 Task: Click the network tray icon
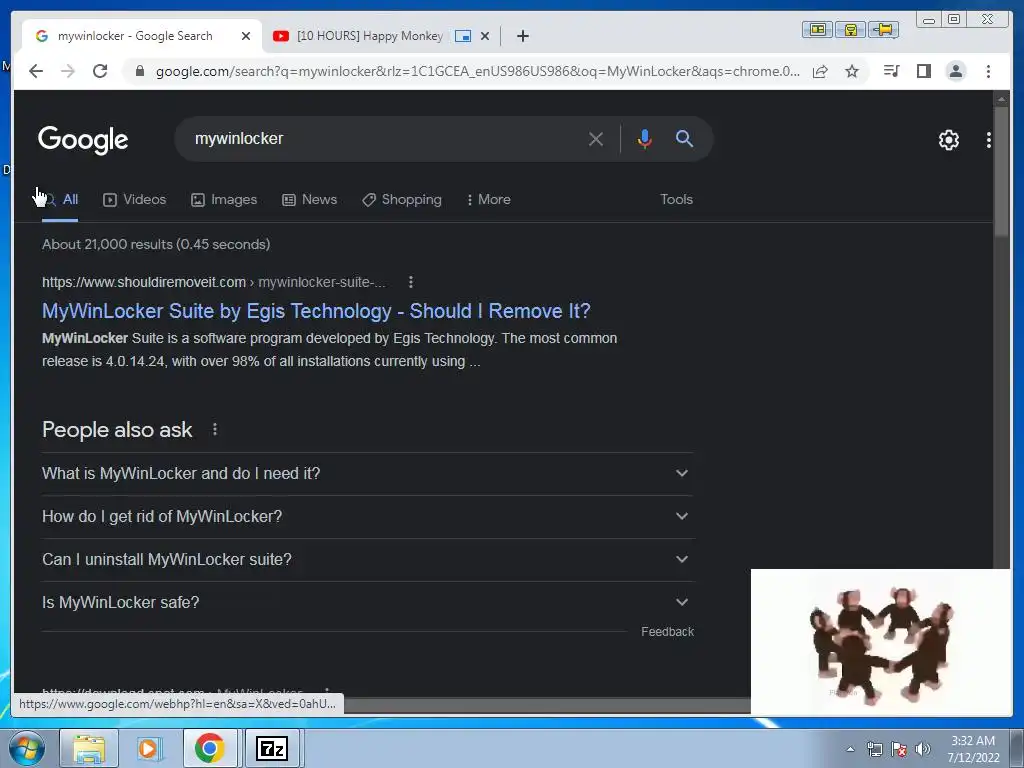pyautogui.click(x=874, y=749)
